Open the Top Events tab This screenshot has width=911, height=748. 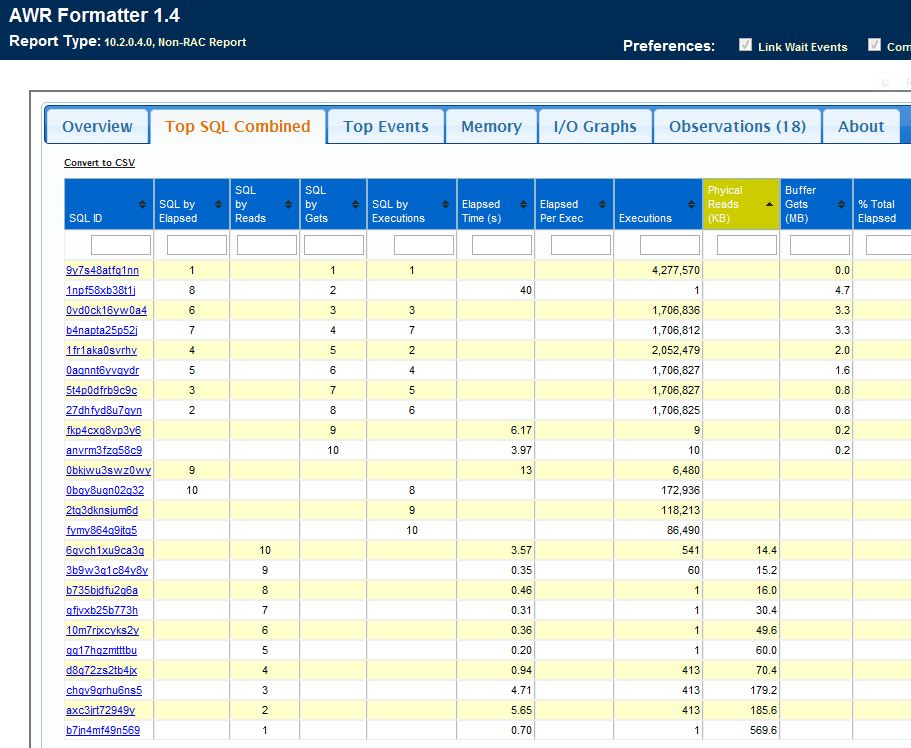click(385, 126)
